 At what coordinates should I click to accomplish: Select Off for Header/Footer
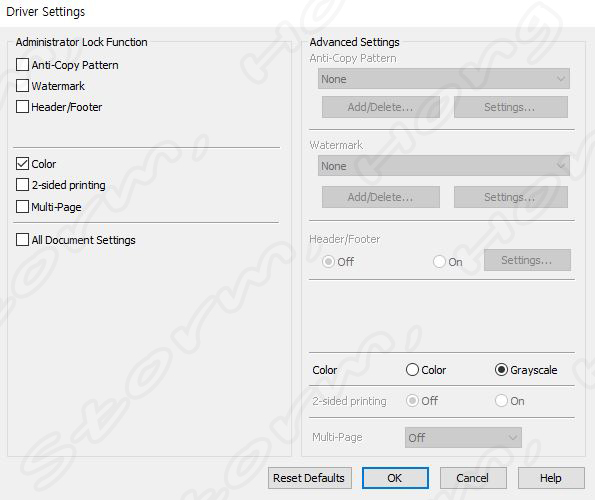click(328, 261)
